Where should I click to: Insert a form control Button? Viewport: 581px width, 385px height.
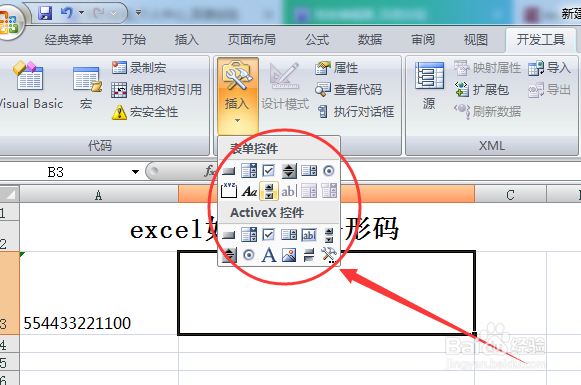click(x=229, y=171)
